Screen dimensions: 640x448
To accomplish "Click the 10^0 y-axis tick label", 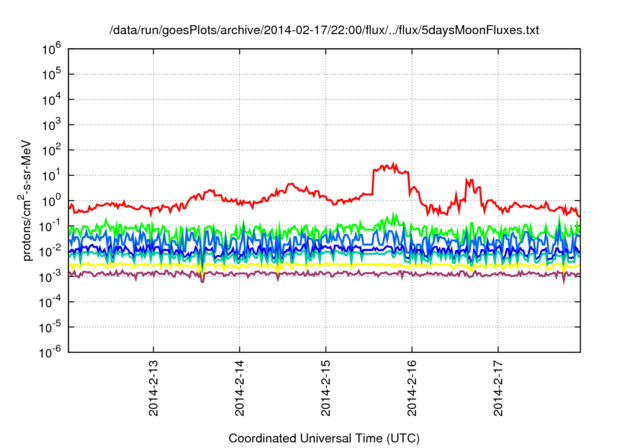I will 51,201.
